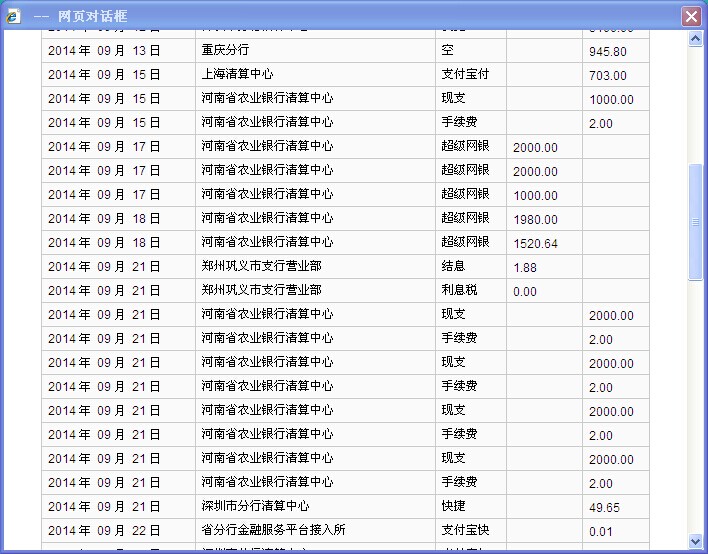Viewport: 708px width, 554px height.
Task: Click the 支付宝付 transaction type cell
Action: click(x=465, y=74)
